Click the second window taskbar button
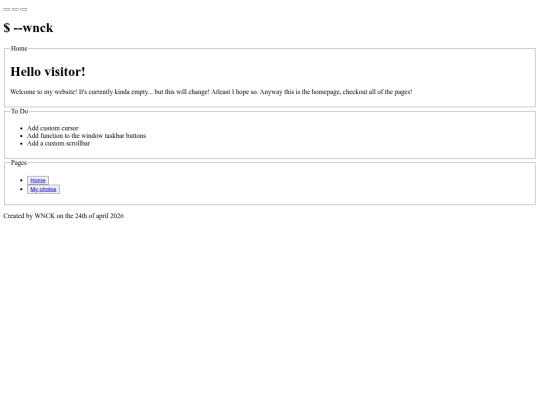540x405 pixels. (x=15, y=9)
